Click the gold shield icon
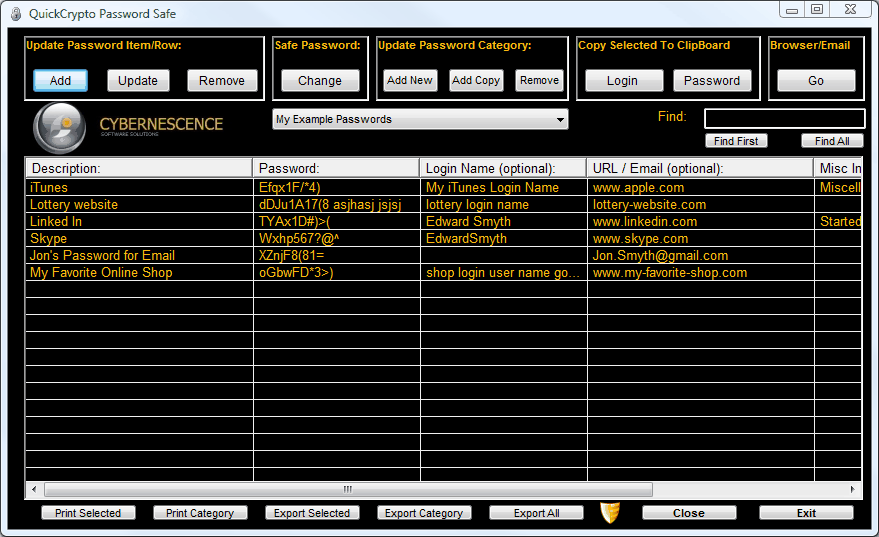This screenshot has height=537, width=879. (610, 512)
